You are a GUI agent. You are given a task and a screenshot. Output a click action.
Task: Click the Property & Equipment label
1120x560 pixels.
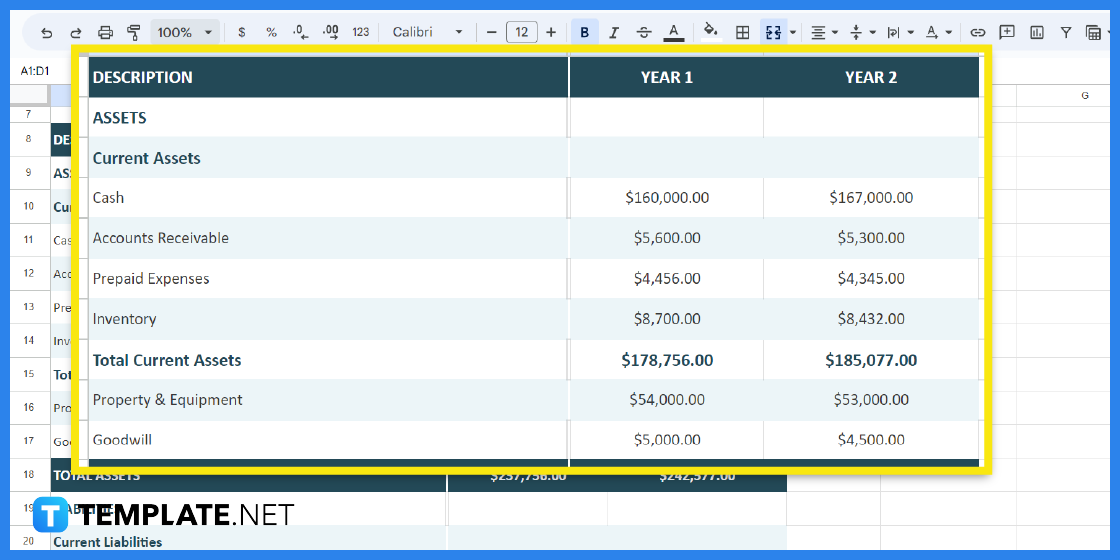pos(168,400)
